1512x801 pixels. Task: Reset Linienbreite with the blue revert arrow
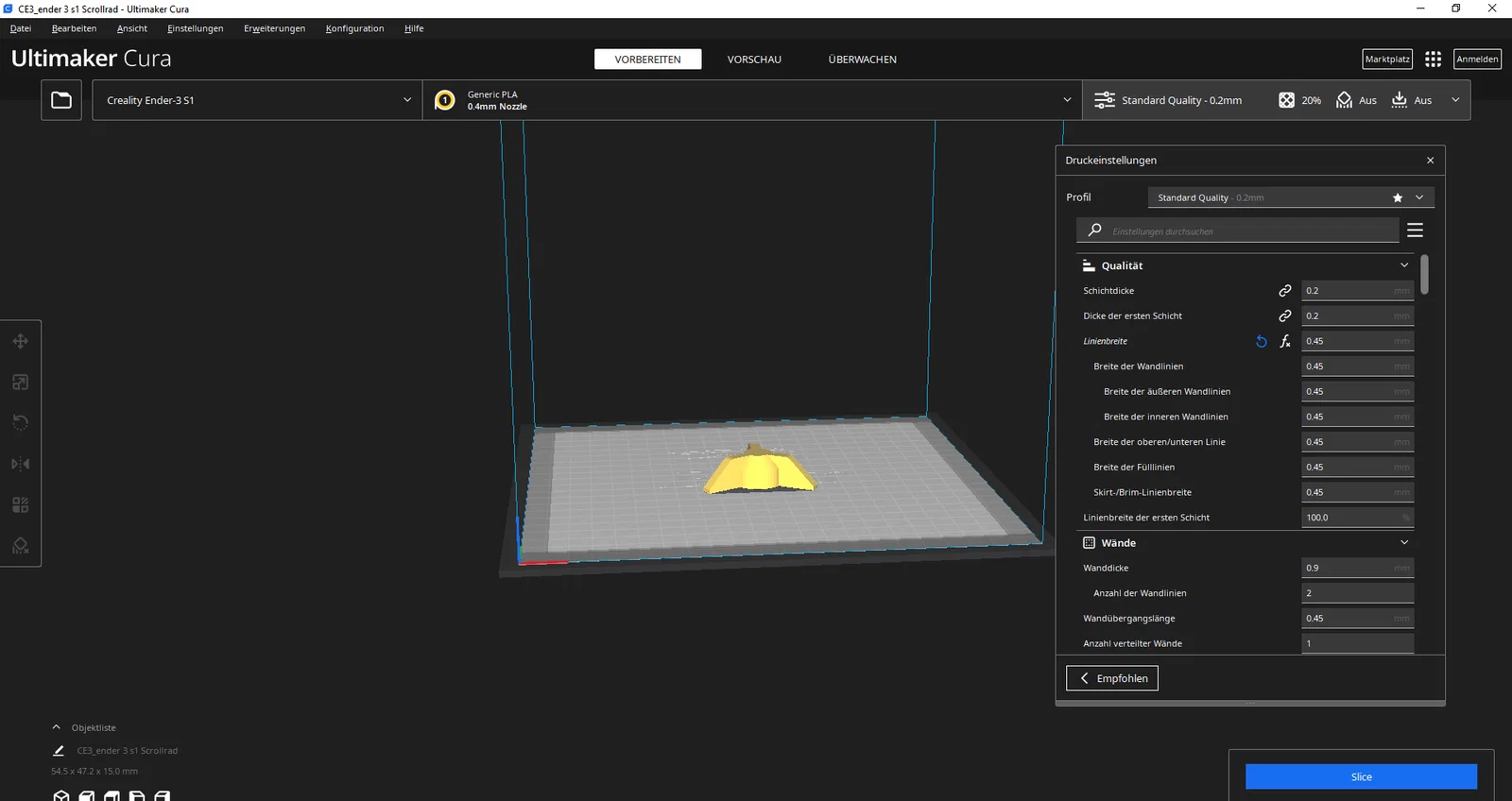[x=1261, y=341]
